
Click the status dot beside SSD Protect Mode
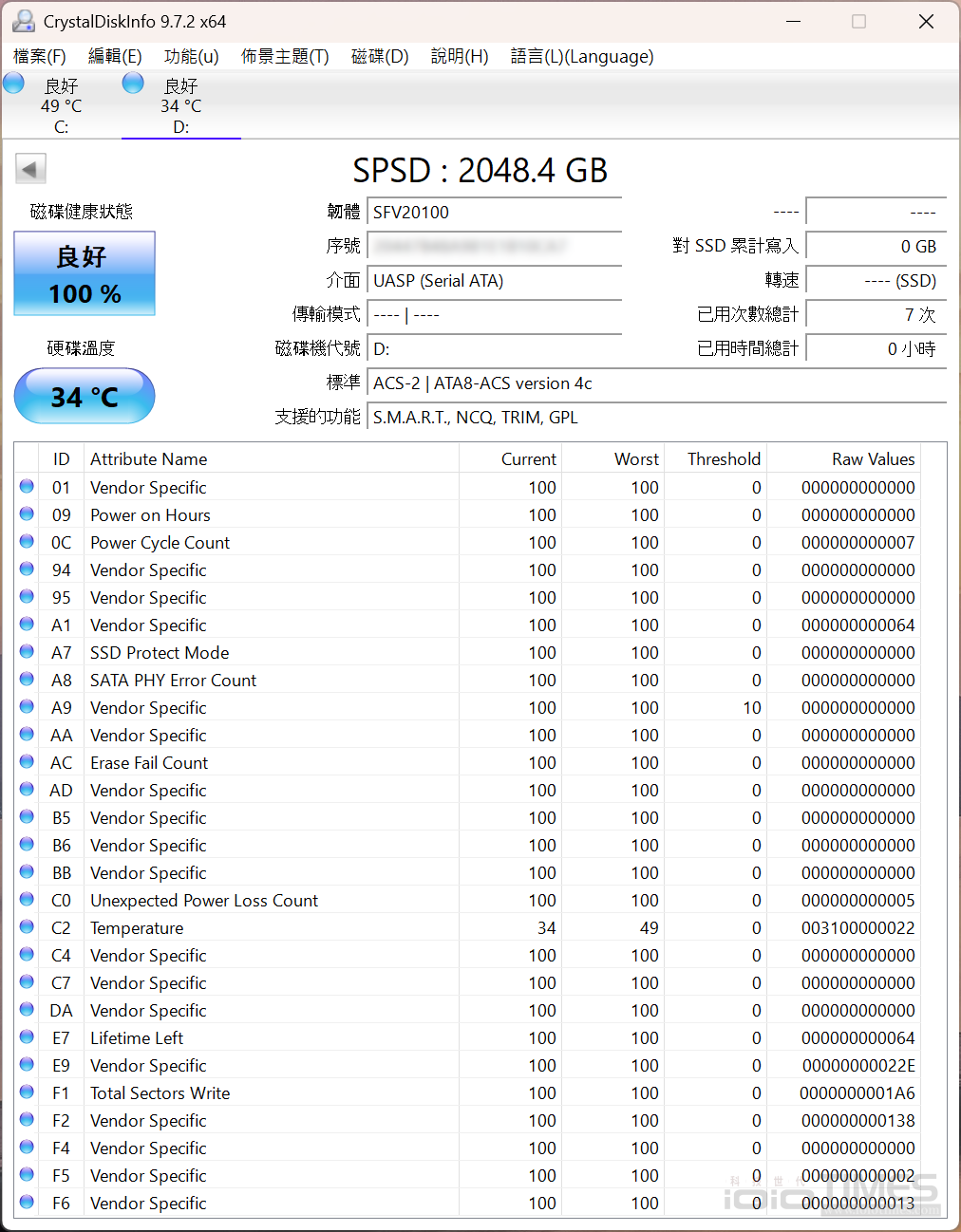(x=26, y=651)
